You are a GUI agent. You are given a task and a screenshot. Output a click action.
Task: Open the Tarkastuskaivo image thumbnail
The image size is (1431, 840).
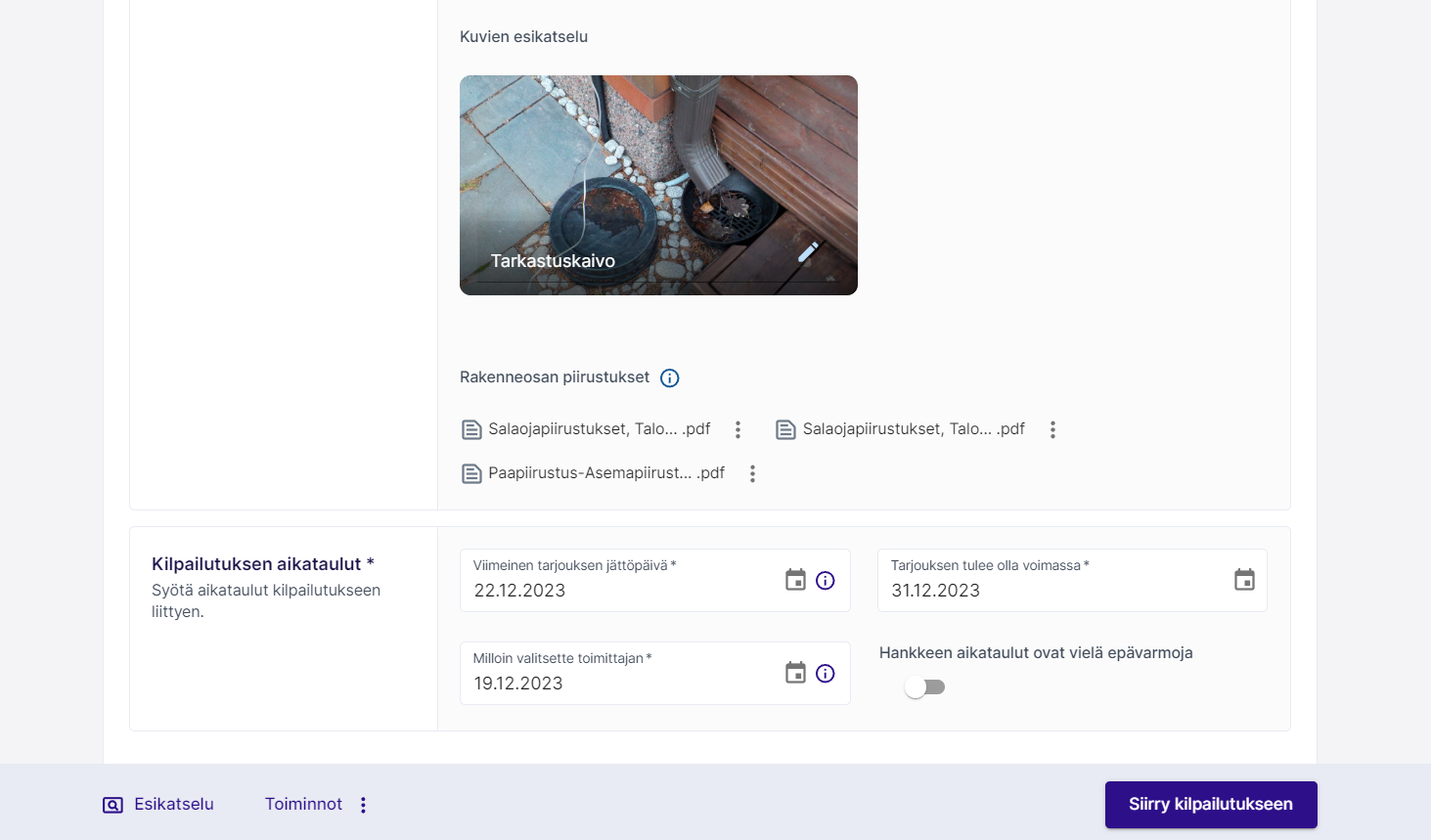657,176
